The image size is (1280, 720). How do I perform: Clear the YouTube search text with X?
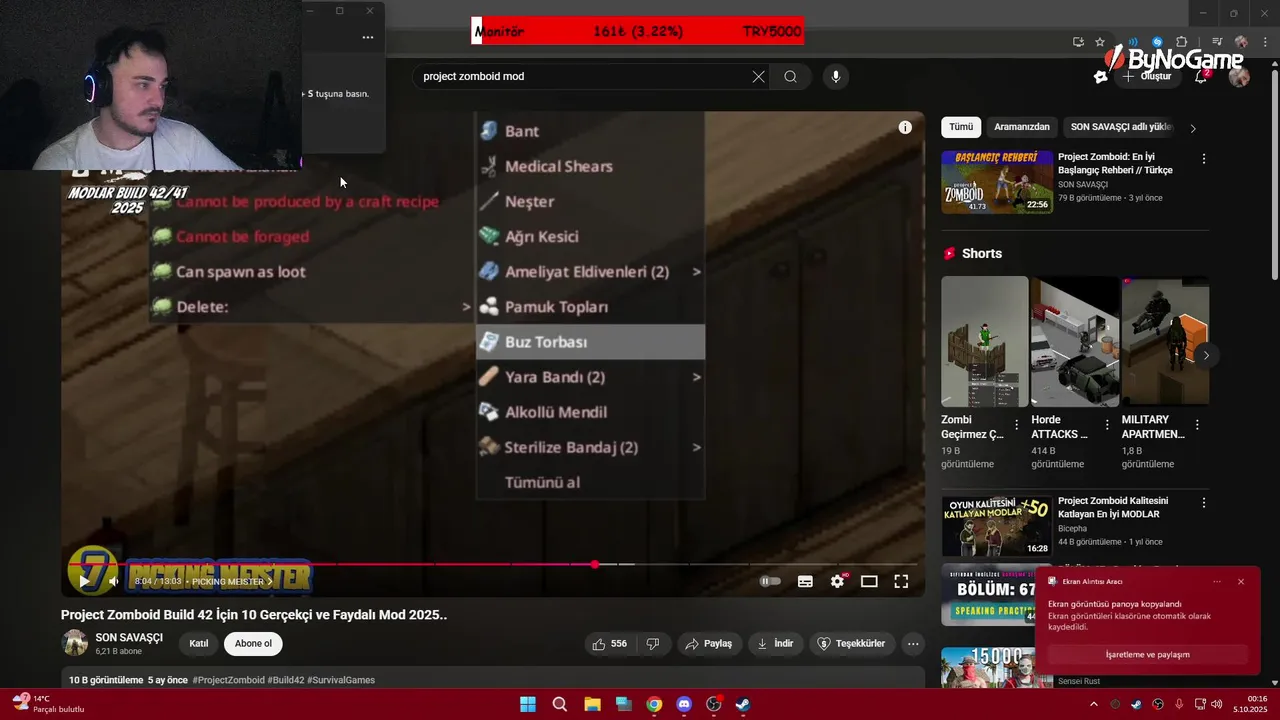(758, 76)
